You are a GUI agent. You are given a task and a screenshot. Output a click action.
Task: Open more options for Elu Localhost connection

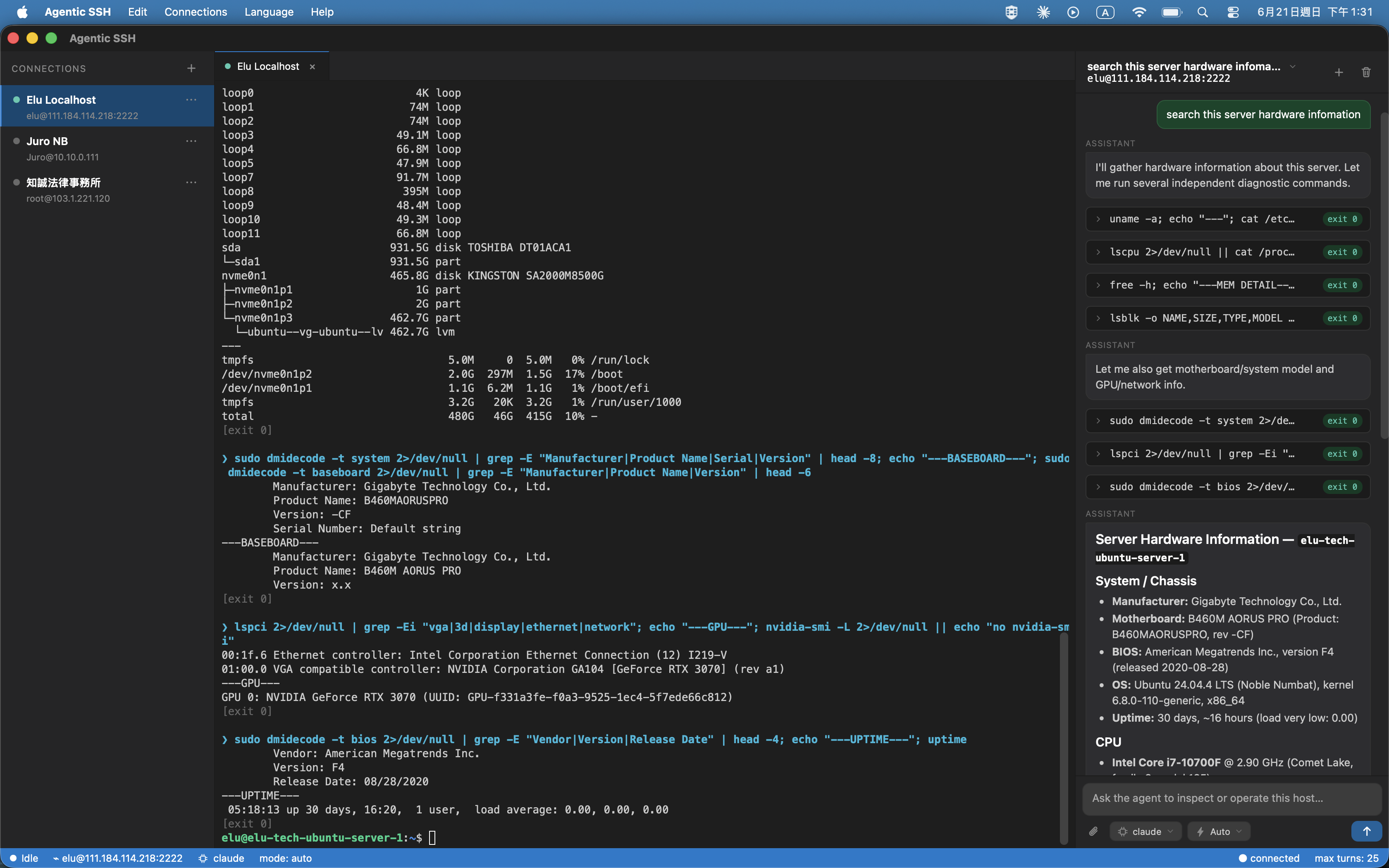191,100
